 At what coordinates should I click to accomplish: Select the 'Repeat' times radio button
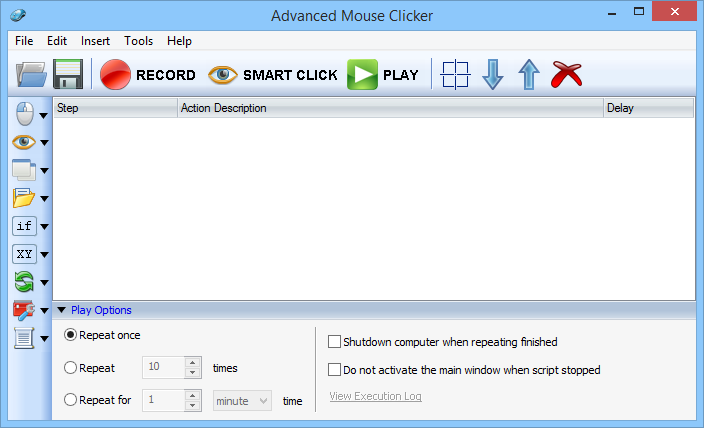[70, 368]
